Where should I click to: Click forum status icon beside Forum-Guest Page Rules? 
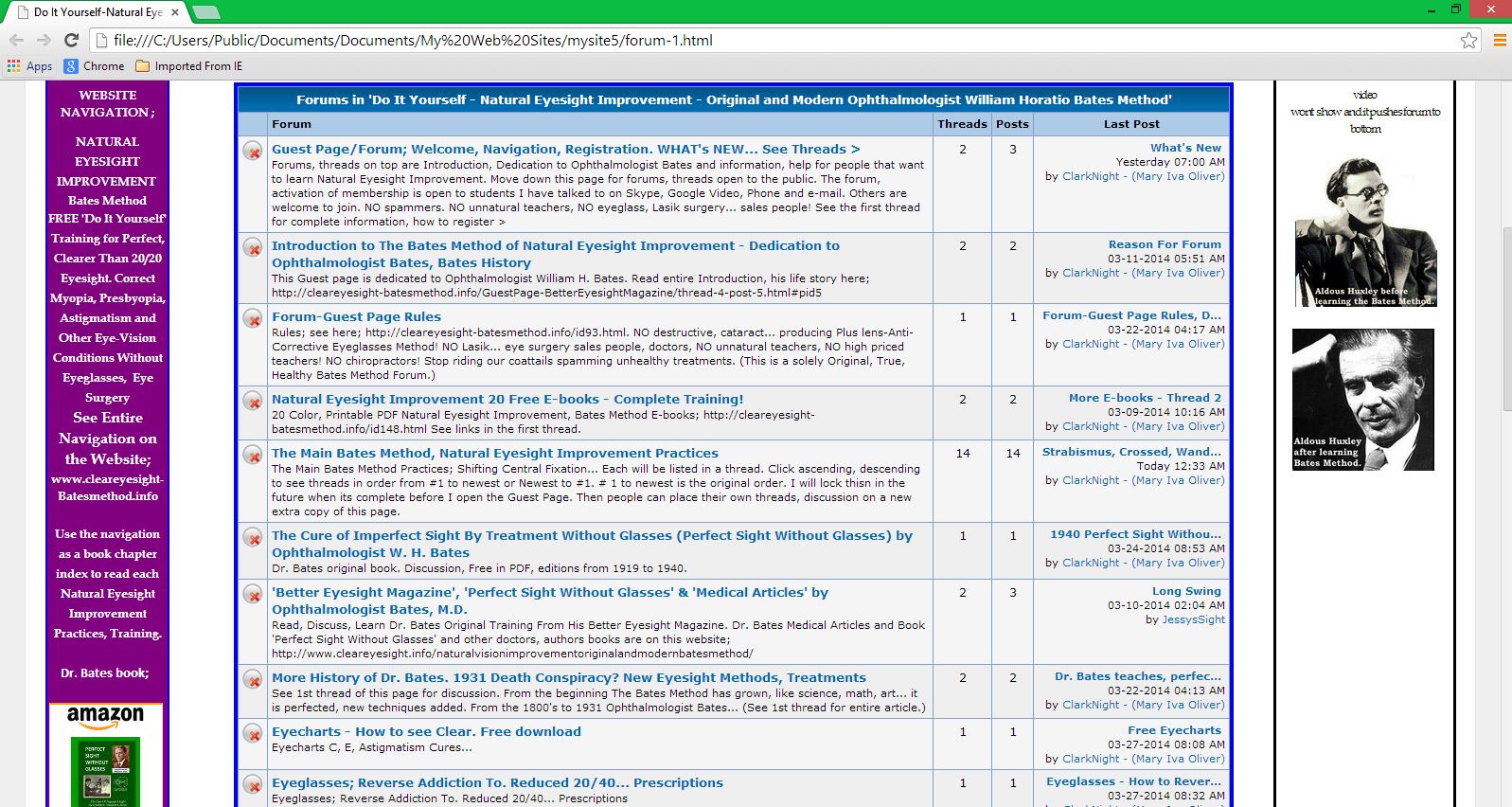(253, 318)
